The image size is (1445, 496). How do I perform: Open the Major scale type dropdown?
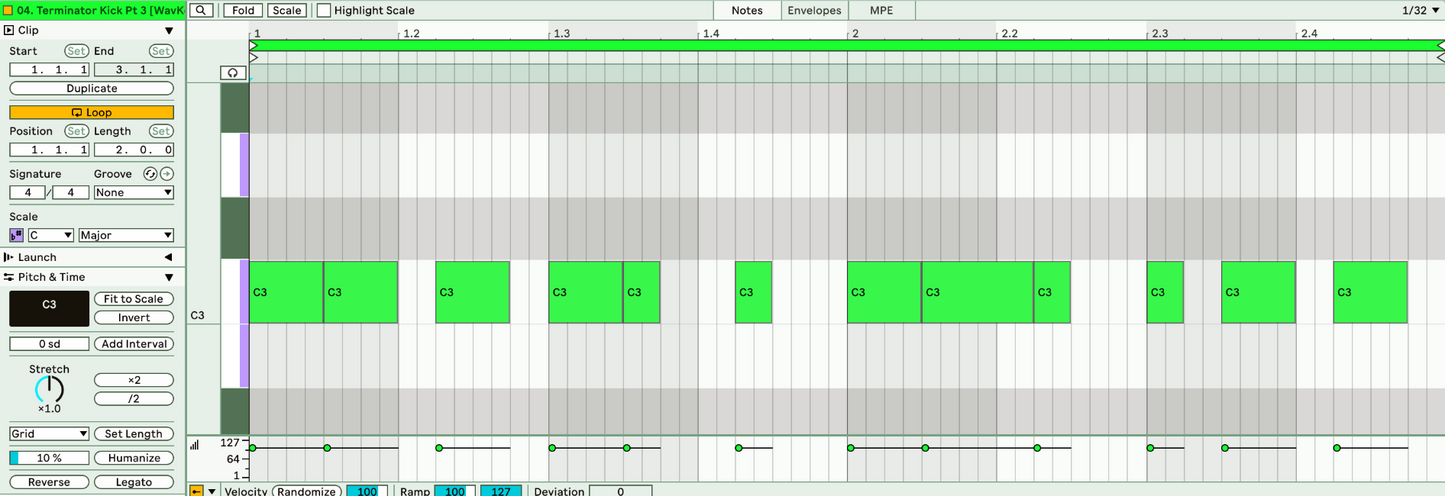[126, 235]
